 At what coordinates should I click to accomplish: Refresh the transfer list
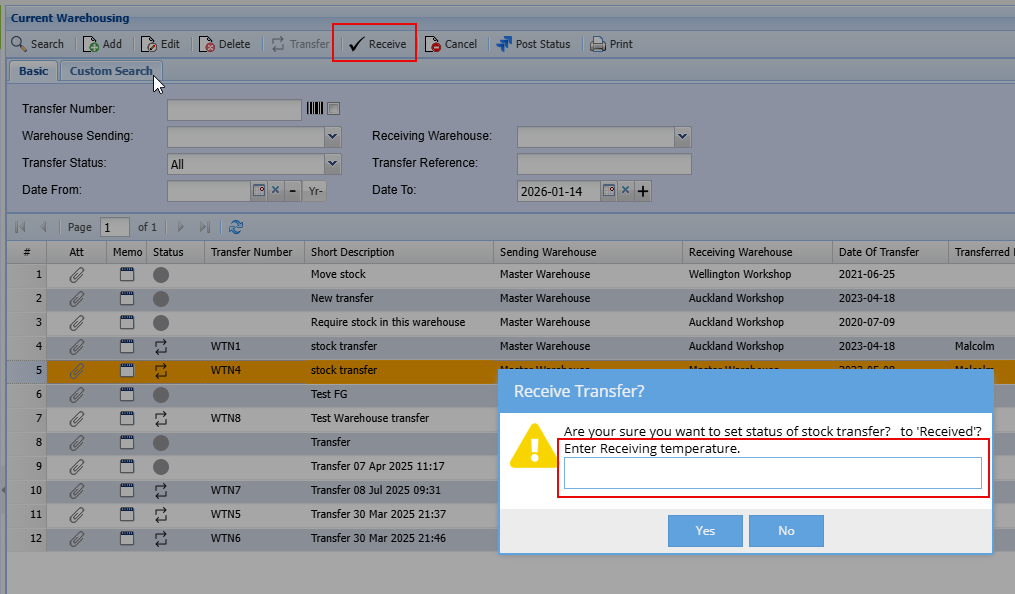click(x=236, y=227)
